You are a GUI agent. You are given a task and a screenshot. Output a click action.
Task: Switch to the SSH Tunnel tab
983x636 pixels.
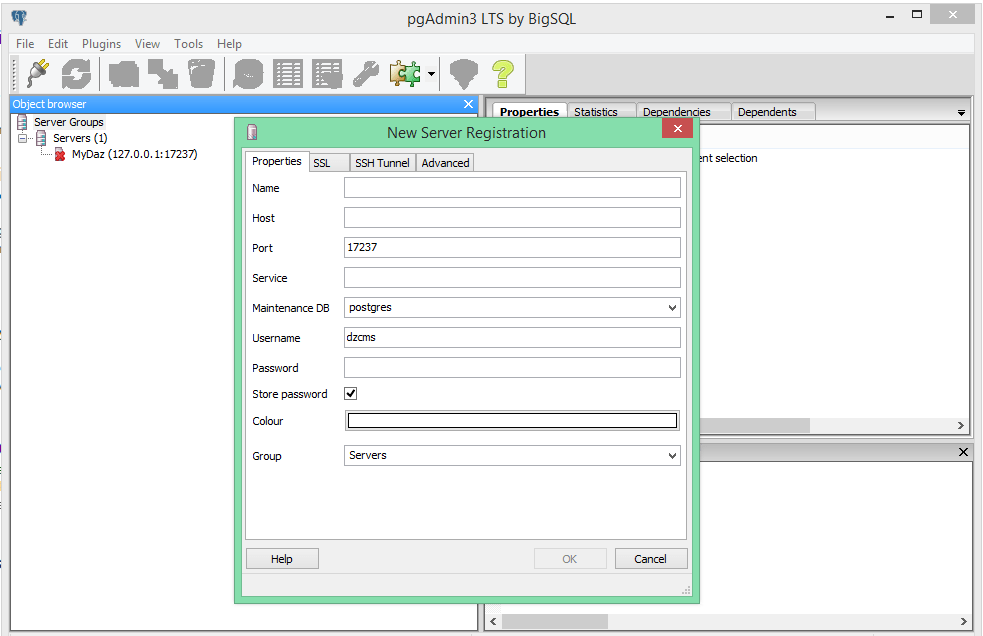(382, 163)
